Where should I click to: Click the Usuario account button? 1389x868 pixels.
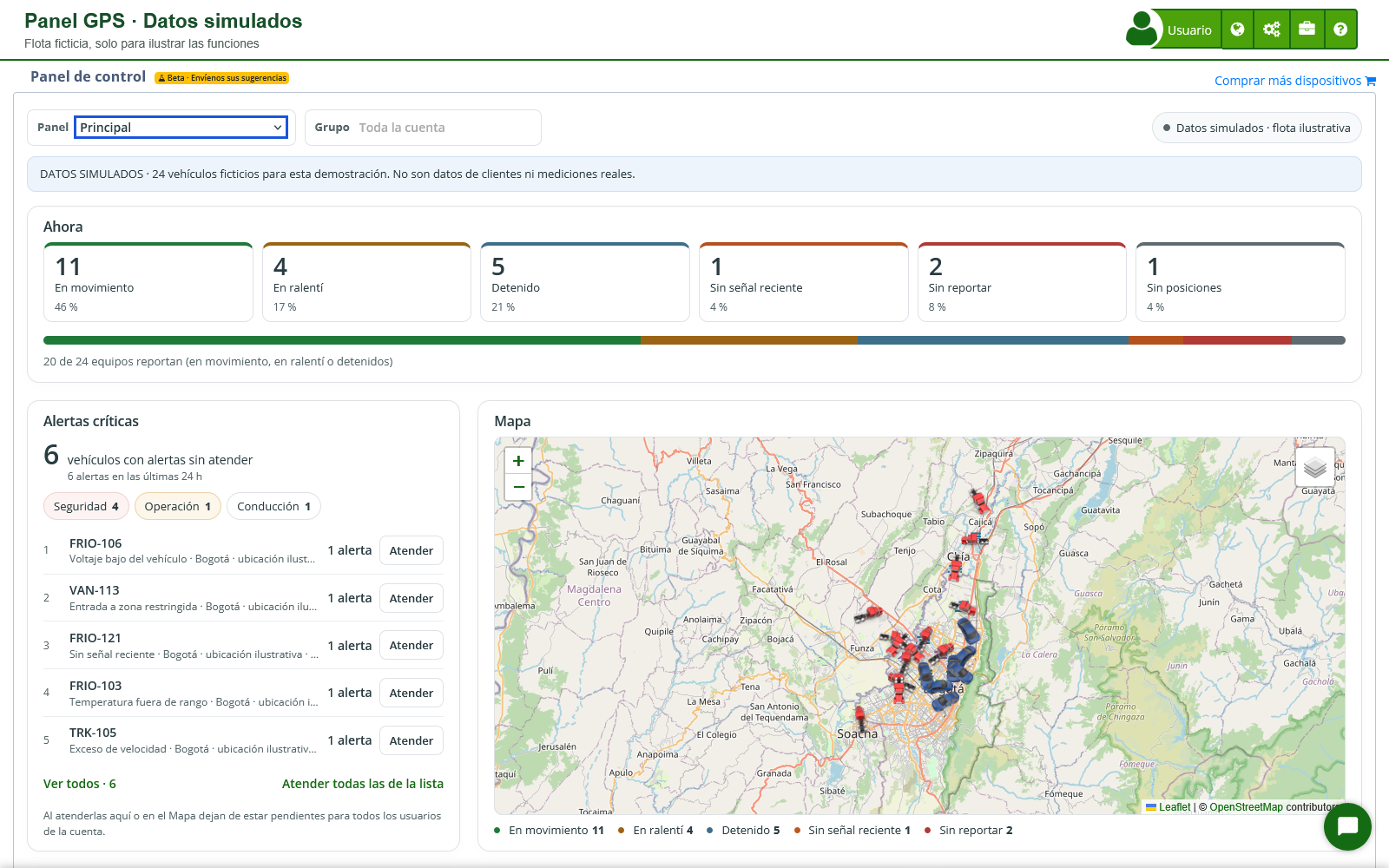tap(1188, 30)
